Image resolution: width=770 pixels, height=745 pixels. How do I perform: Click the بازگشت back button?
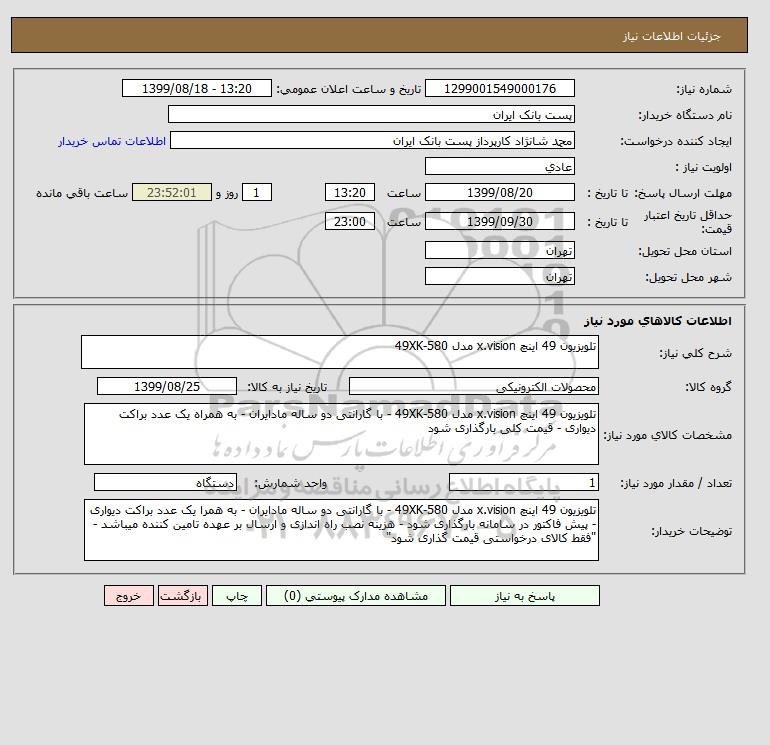[x=183, y=596]
